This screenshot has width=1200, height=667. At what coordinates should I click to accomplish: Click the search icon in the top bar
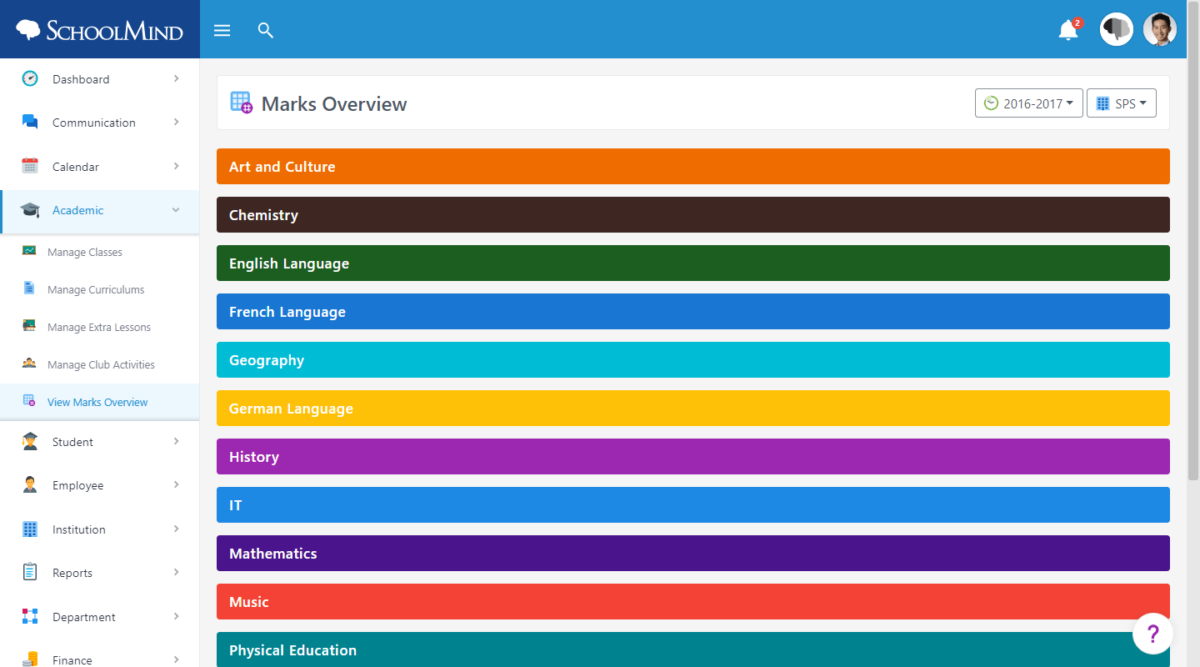pyautogui.click(x=265, y=30)
